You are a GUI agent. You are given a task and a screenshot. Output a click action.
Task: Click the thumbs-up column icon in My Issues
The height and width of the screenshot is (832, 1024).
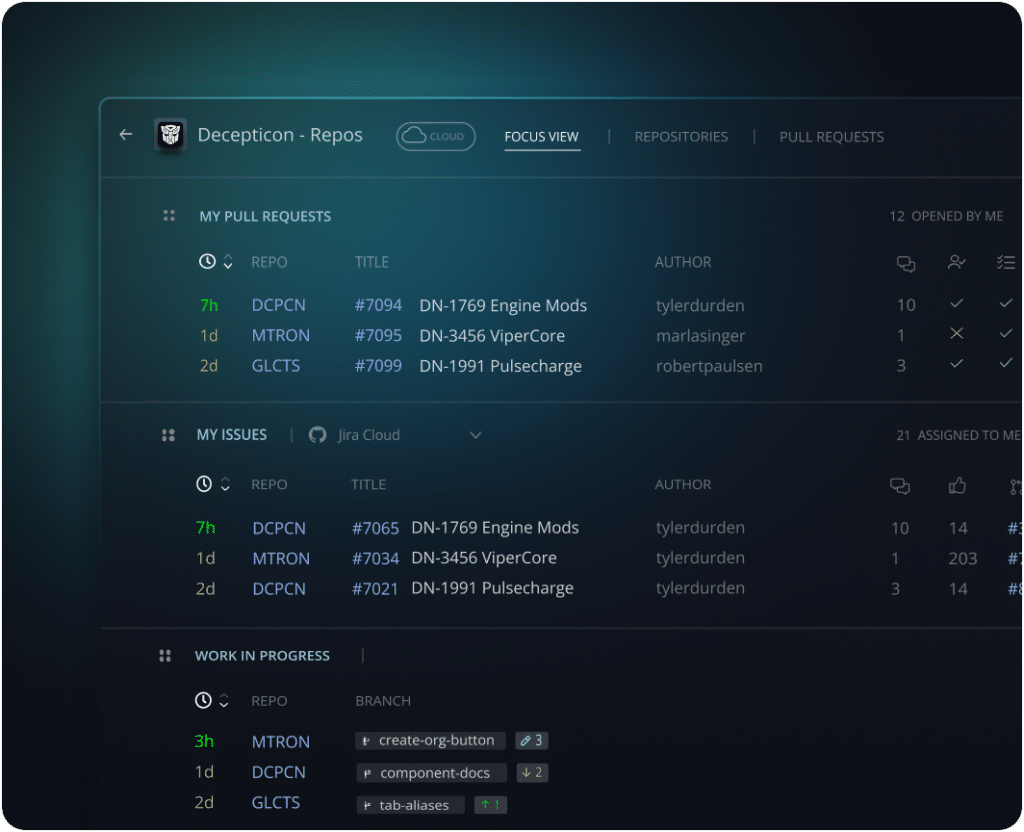coord(957,485)
